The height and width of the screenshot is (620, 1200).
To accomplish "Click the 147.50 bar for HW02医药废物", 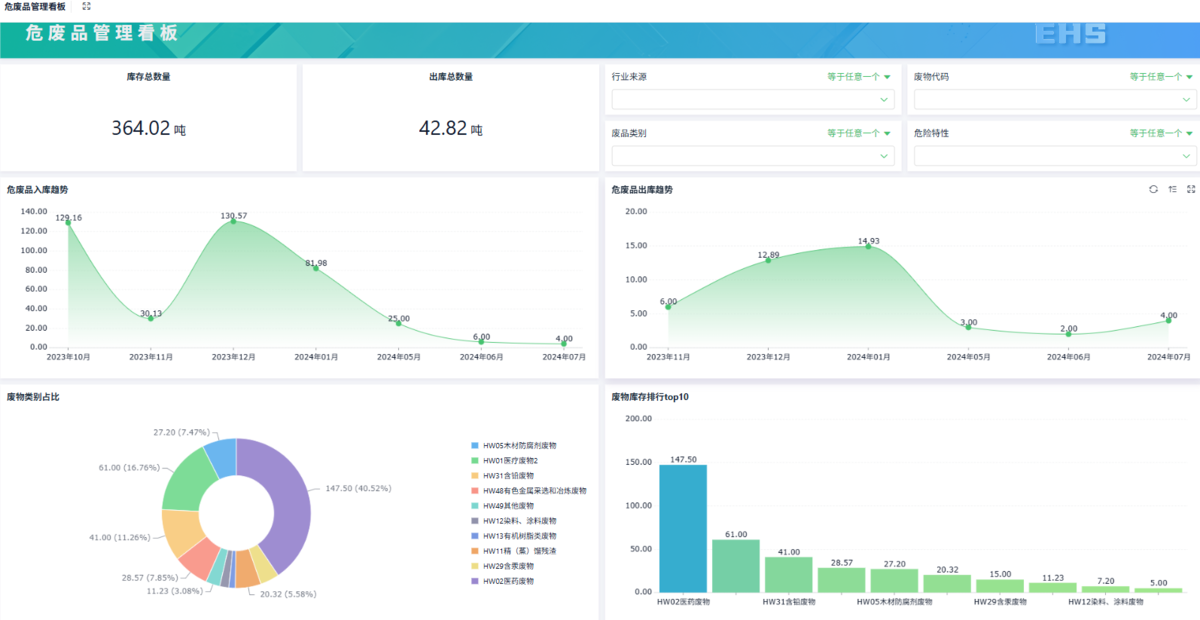I will point(682,528).
